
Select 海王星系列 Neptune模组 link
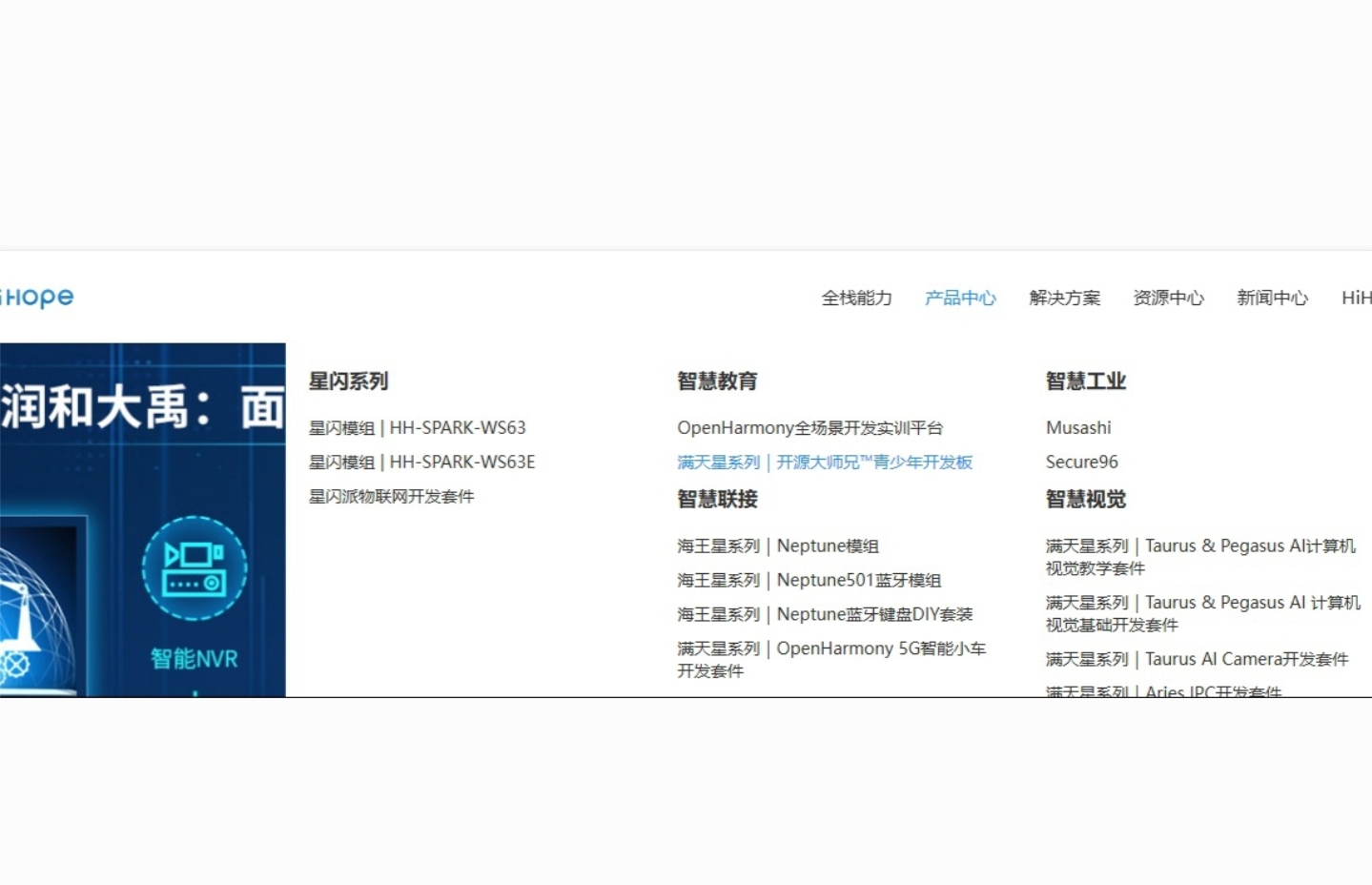[x=778, y=546]
